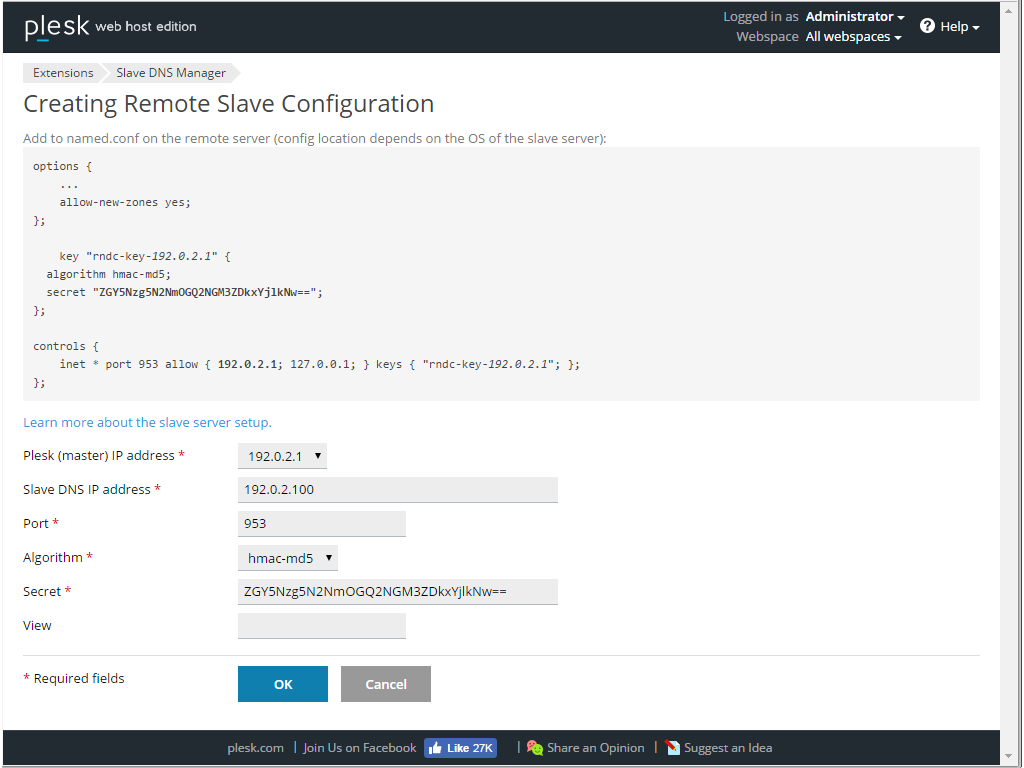Click the Share an Opinion speech bubble icon
Image resolution: width=1024 pixels, height=768 pixels.
tap(534, 747)
